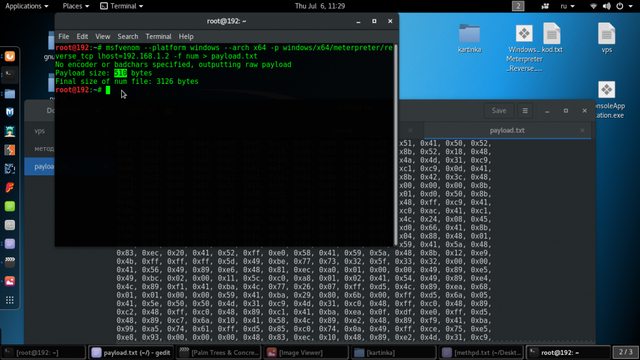The height and width of the screenshot is (360, 640).
Task: Launch Burp Suite from the dock
Action: (9, 150)
